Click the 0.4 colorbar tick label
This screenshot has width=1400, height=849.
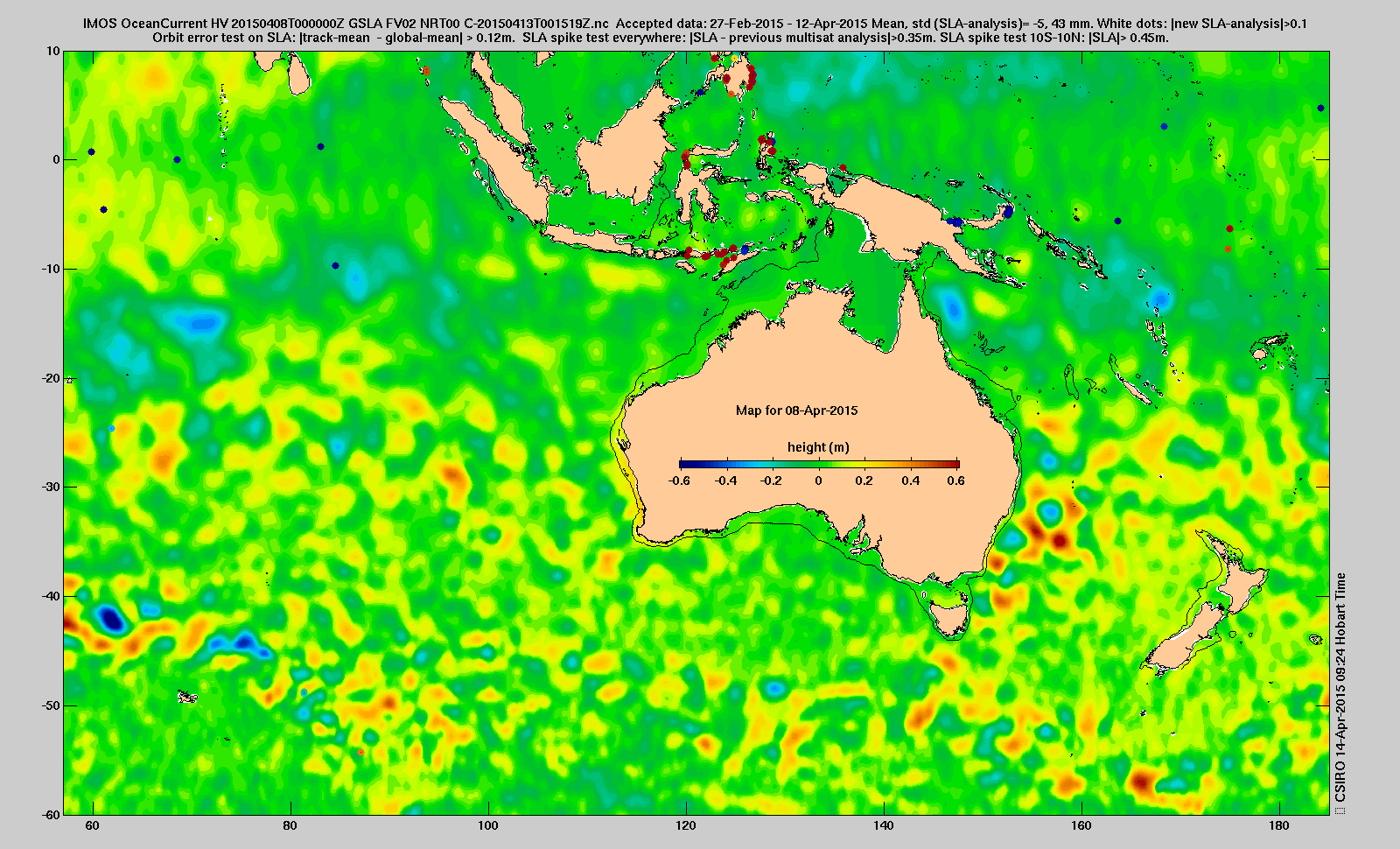(x=910, y=481)
